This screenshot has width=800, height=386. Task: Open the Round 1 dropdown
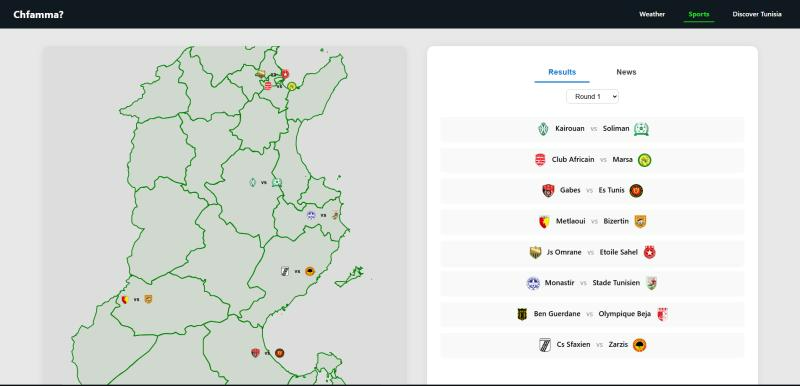pos(592,96)
